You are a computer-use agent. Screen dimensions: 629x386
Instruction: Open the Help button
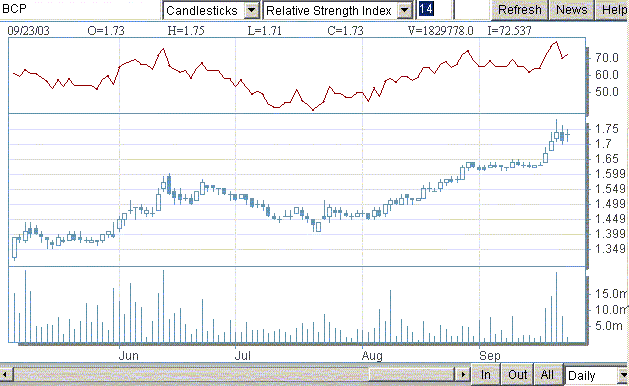point(614,10)
